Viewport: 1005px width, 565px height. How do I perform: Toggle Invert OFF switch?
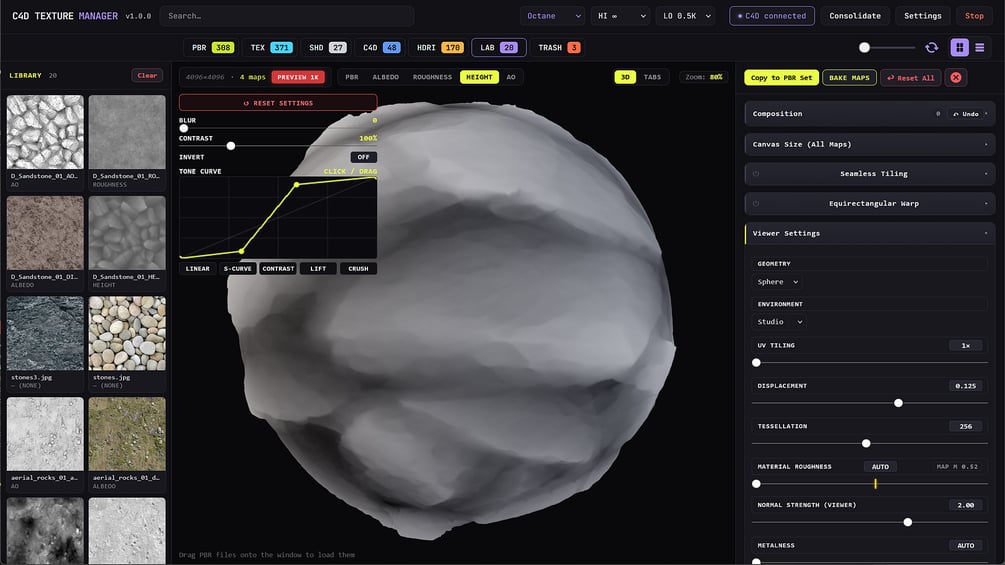click(363, 157)
